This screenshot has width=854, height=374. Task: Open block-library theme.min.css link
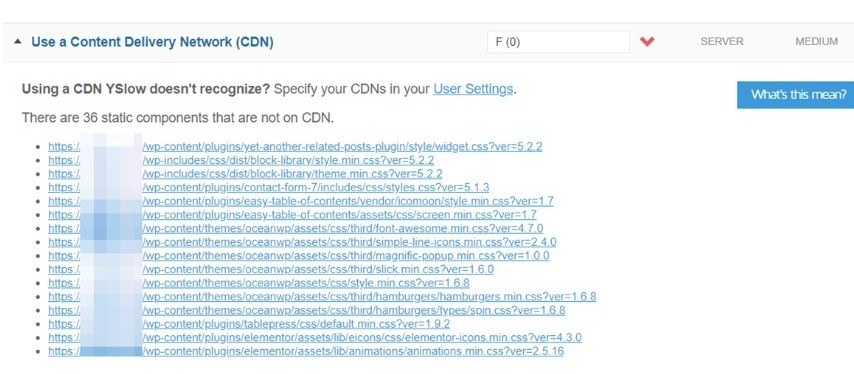(245, 174)
